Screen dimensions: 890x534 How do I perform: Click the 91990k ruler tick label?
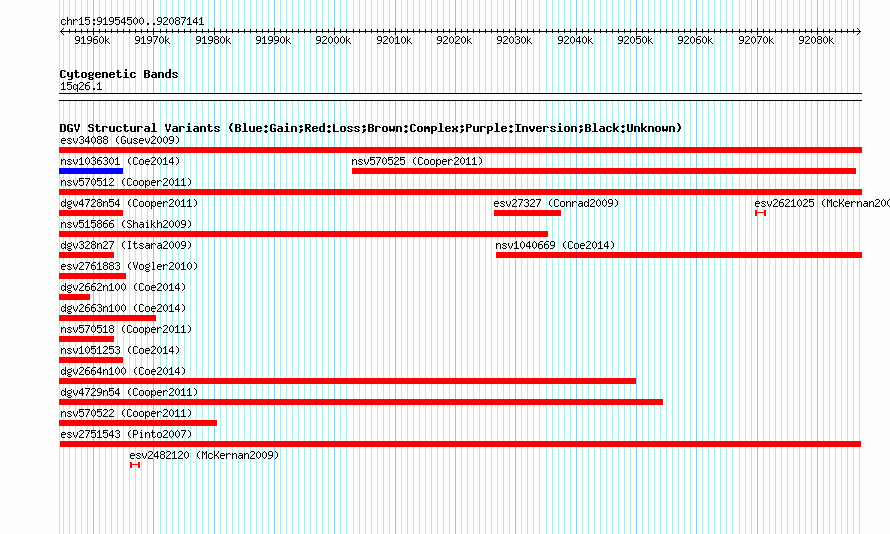coord(273,40)
